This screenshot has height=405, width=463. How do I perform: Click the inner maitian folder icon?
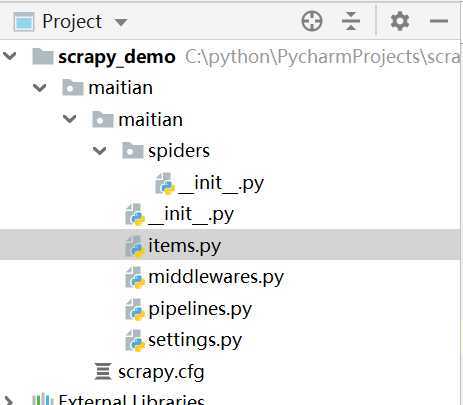(x=103, y=119)
